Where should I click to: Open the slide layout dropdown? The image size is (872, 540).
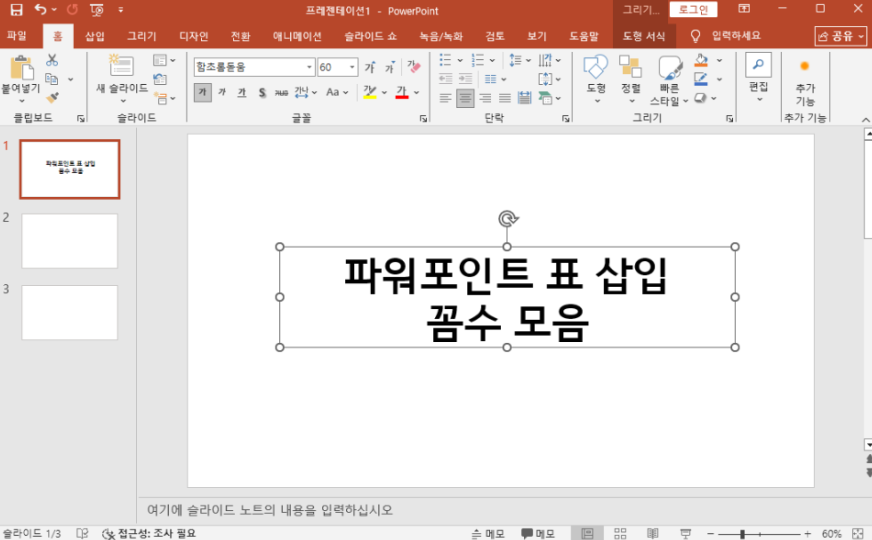click(164, 60)
